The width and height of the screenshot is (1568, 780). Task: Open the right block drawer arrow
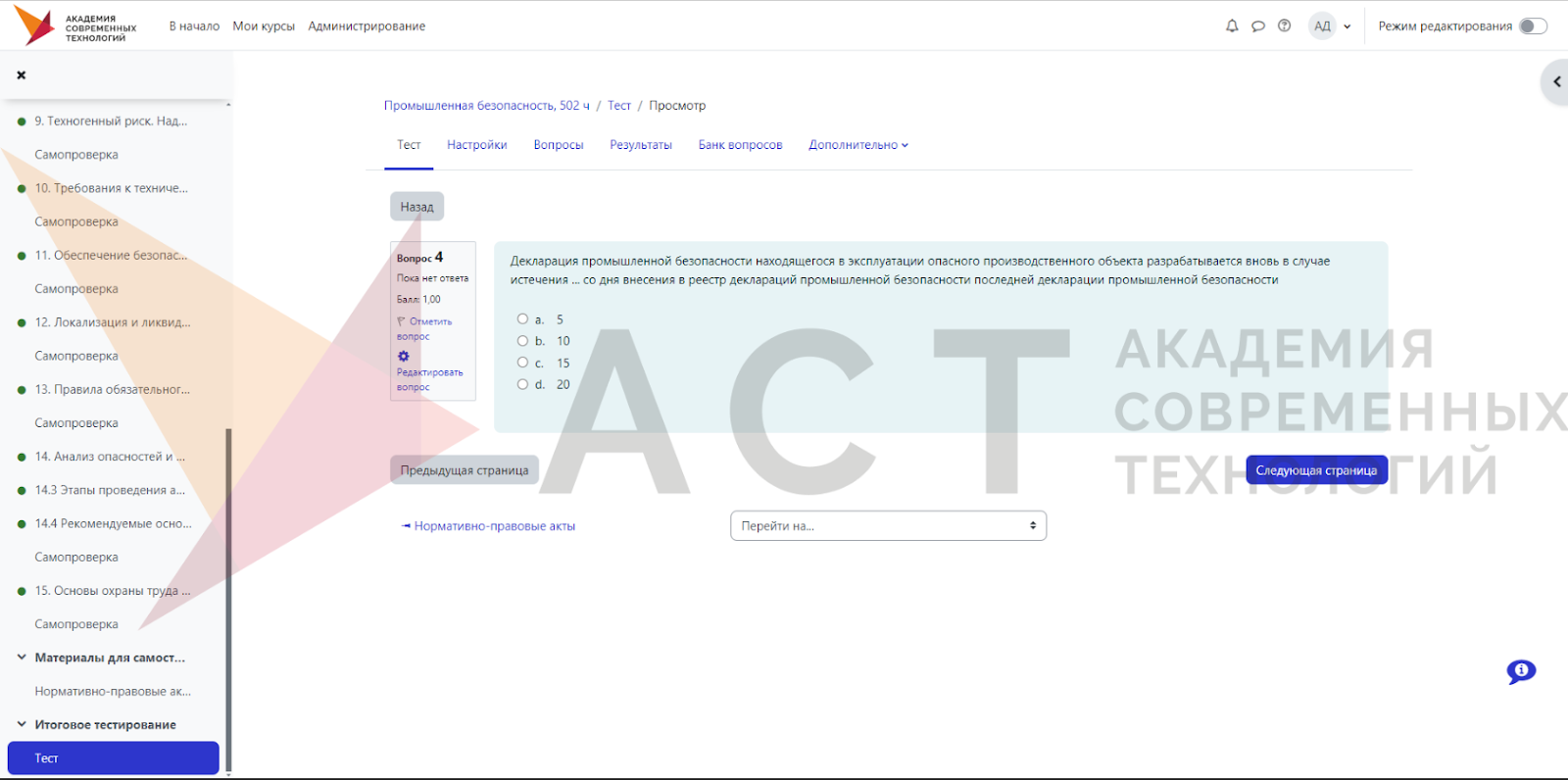tap(1556, 81)
